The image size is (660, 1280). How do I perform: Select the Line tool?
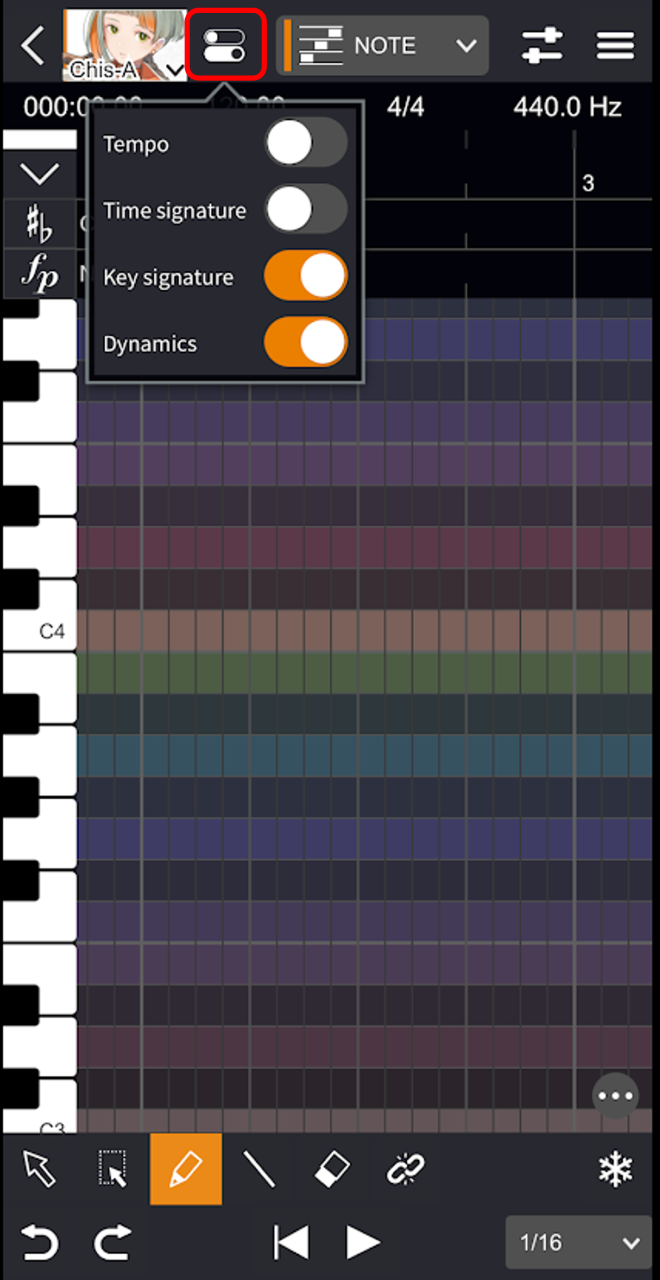(259, 1169)
